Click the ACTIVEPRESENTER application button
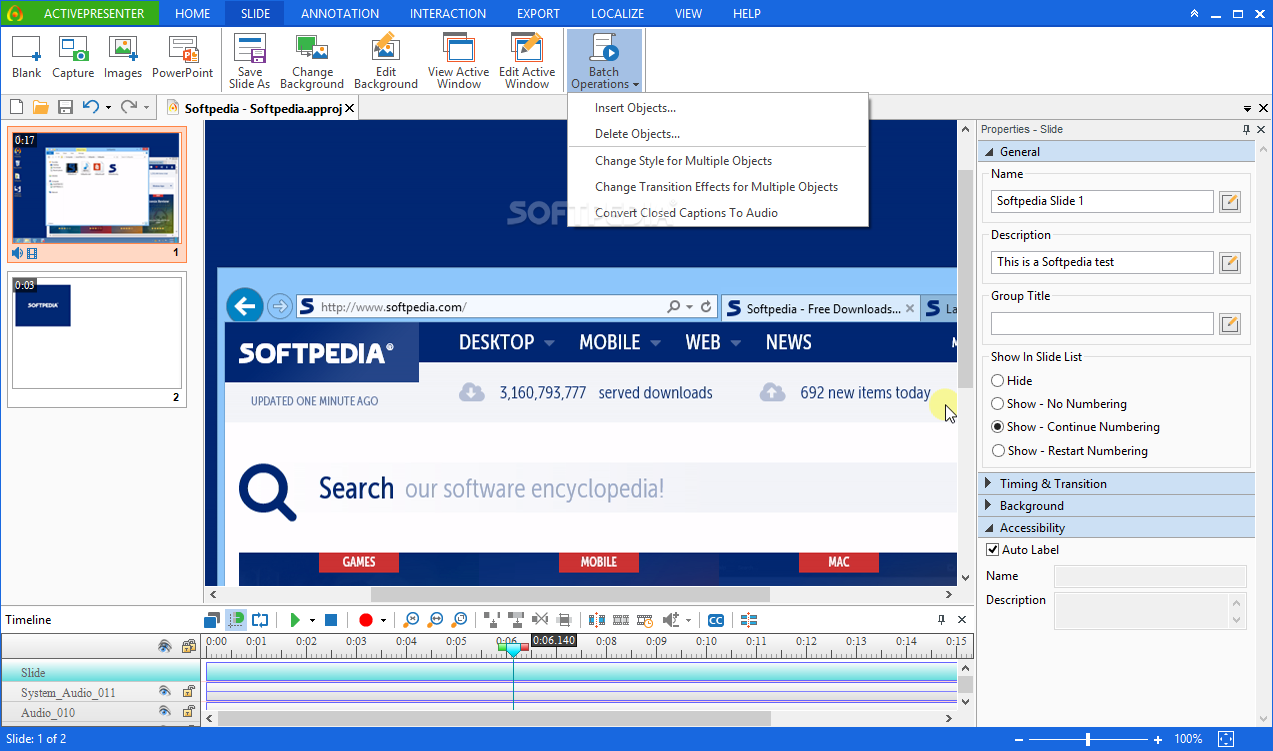The width and height of the screenshot is (1273, 751). point(81,14)
